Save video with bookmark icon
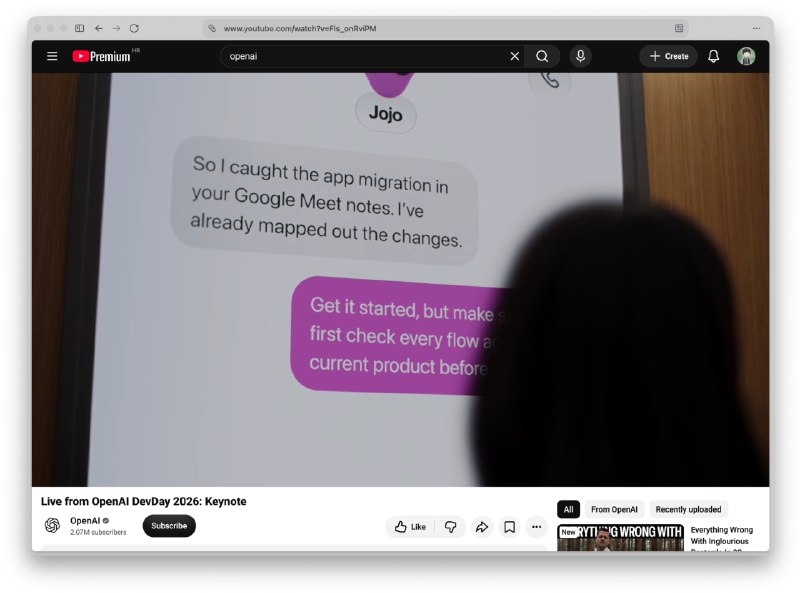The width and height of the screenshot is (800, 593). tap(509, 527)
